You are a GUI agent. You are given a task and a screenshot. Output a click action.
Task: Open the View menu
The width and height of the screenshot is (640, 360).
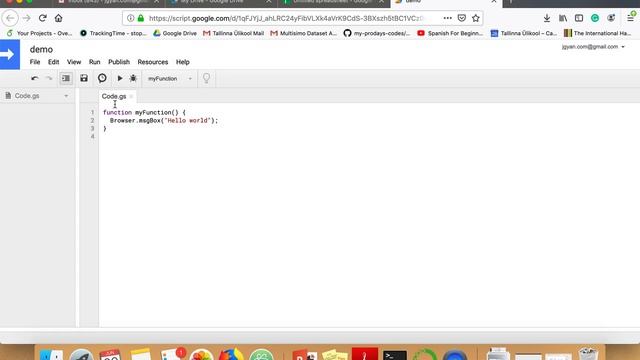coord(74,62)
